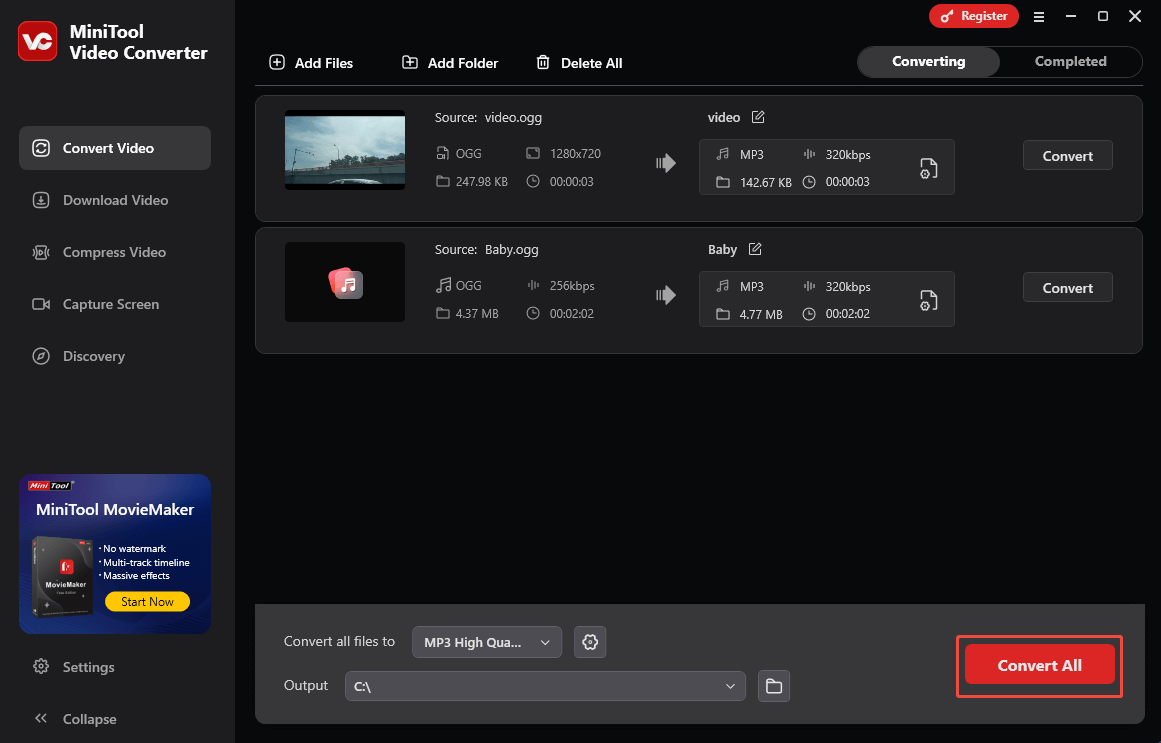
Task: Open Settings in the sidebar
Action: [74, 667]
